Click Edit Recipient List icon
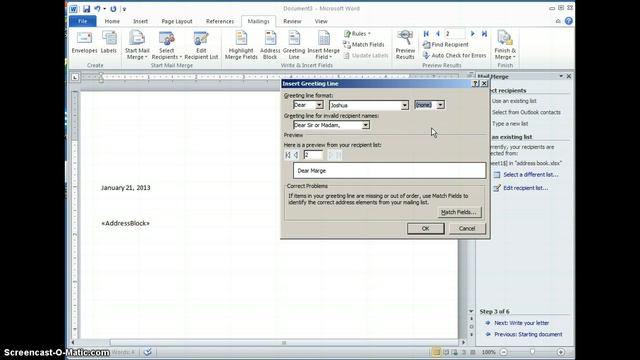640x360 pixels. tap(201, 45)
